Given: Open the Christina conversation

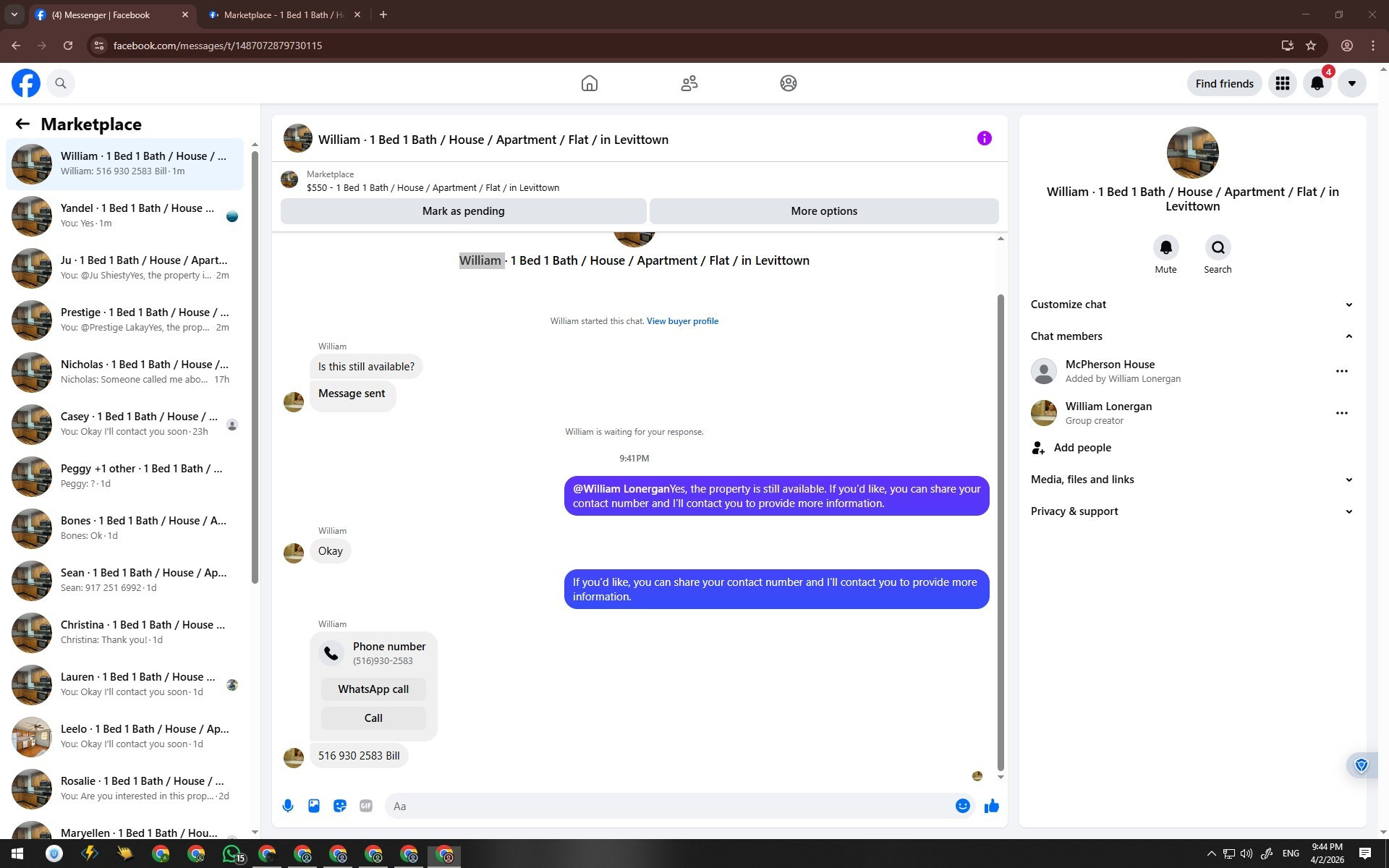Looking at the screenshot, I should coord(125,632).
